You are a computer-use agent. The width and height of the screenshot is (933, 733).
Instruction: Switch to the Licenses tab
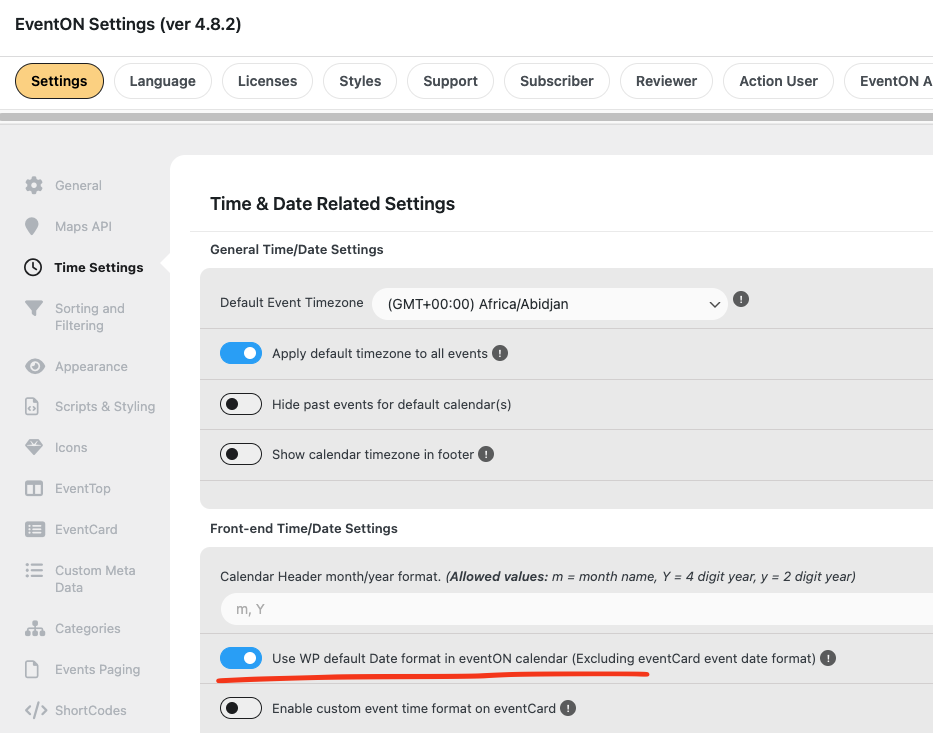pos(267,81)
